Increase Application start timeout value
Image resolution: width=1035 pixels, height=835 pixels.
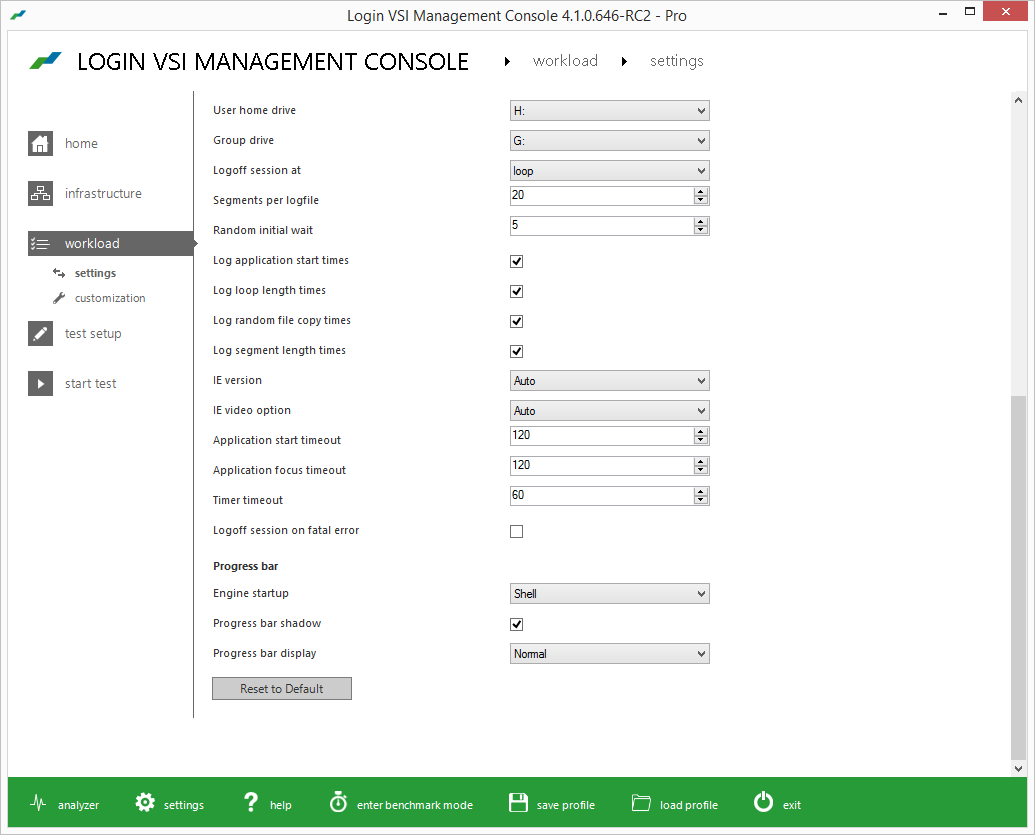[701, 432]
